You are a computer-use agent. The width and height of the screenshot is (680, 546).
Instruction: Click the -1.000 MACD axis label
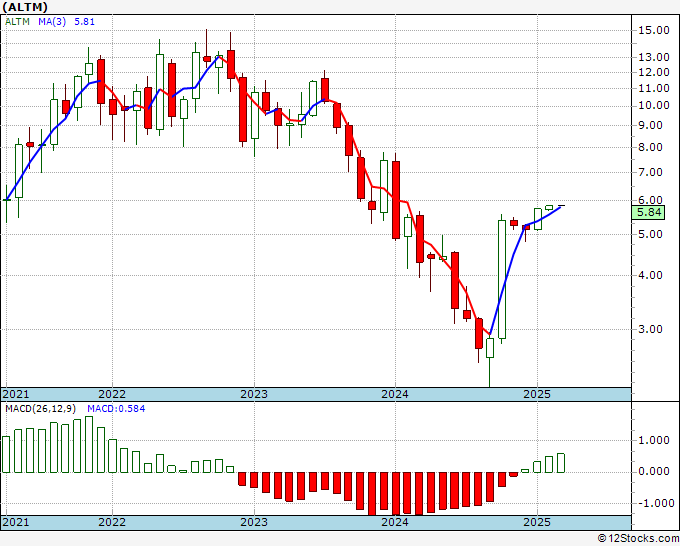[x=652, y=503]
